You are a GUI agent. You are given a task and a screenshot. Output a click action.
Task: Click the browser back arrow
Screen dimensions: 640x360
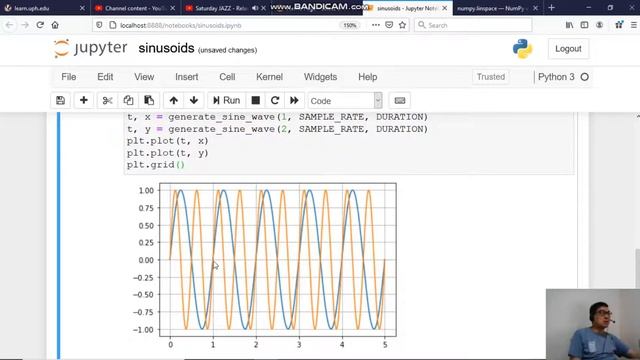[x=9, y=25]
